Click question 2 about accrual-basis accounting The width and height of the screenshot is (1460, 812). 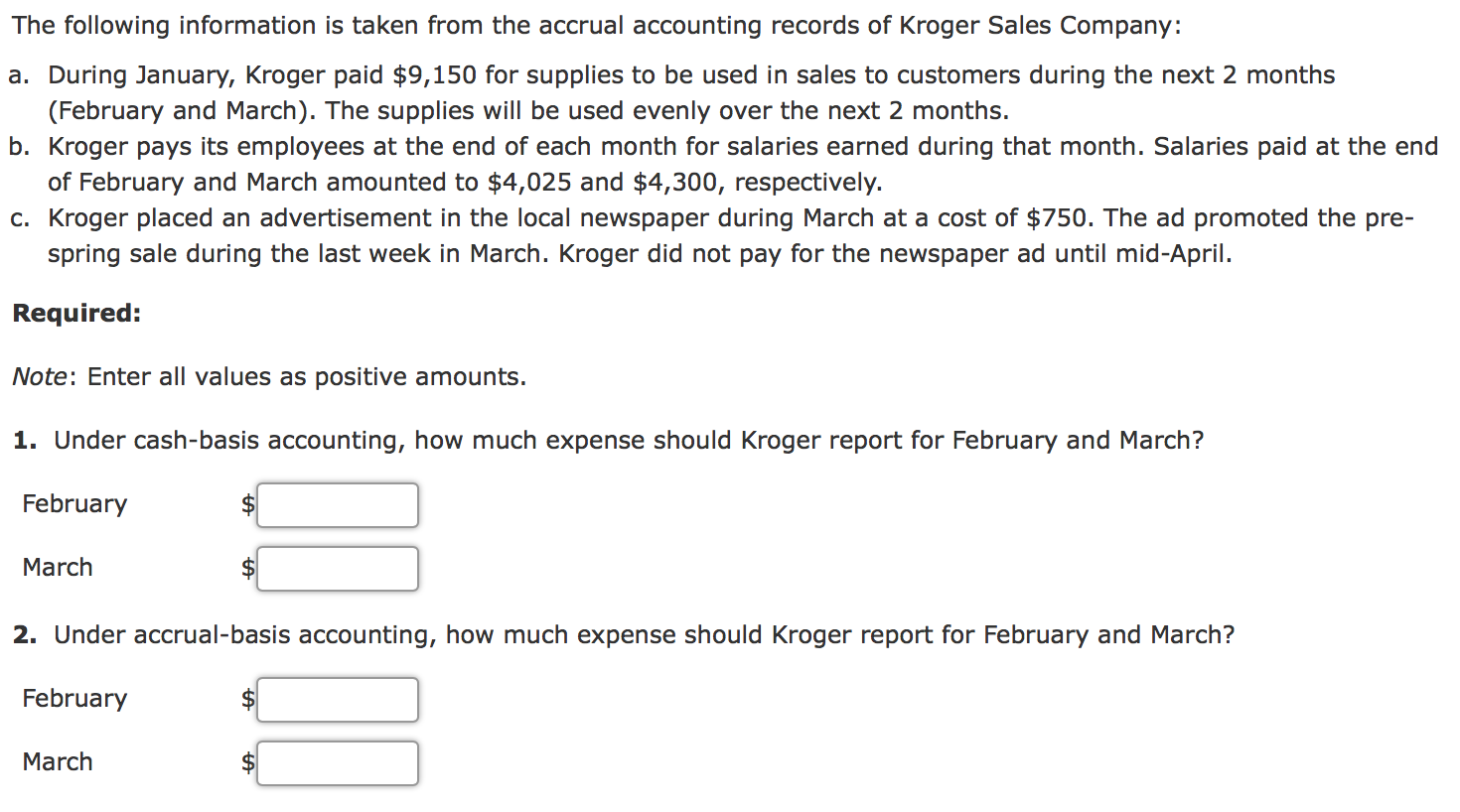[x=624, y=635]
